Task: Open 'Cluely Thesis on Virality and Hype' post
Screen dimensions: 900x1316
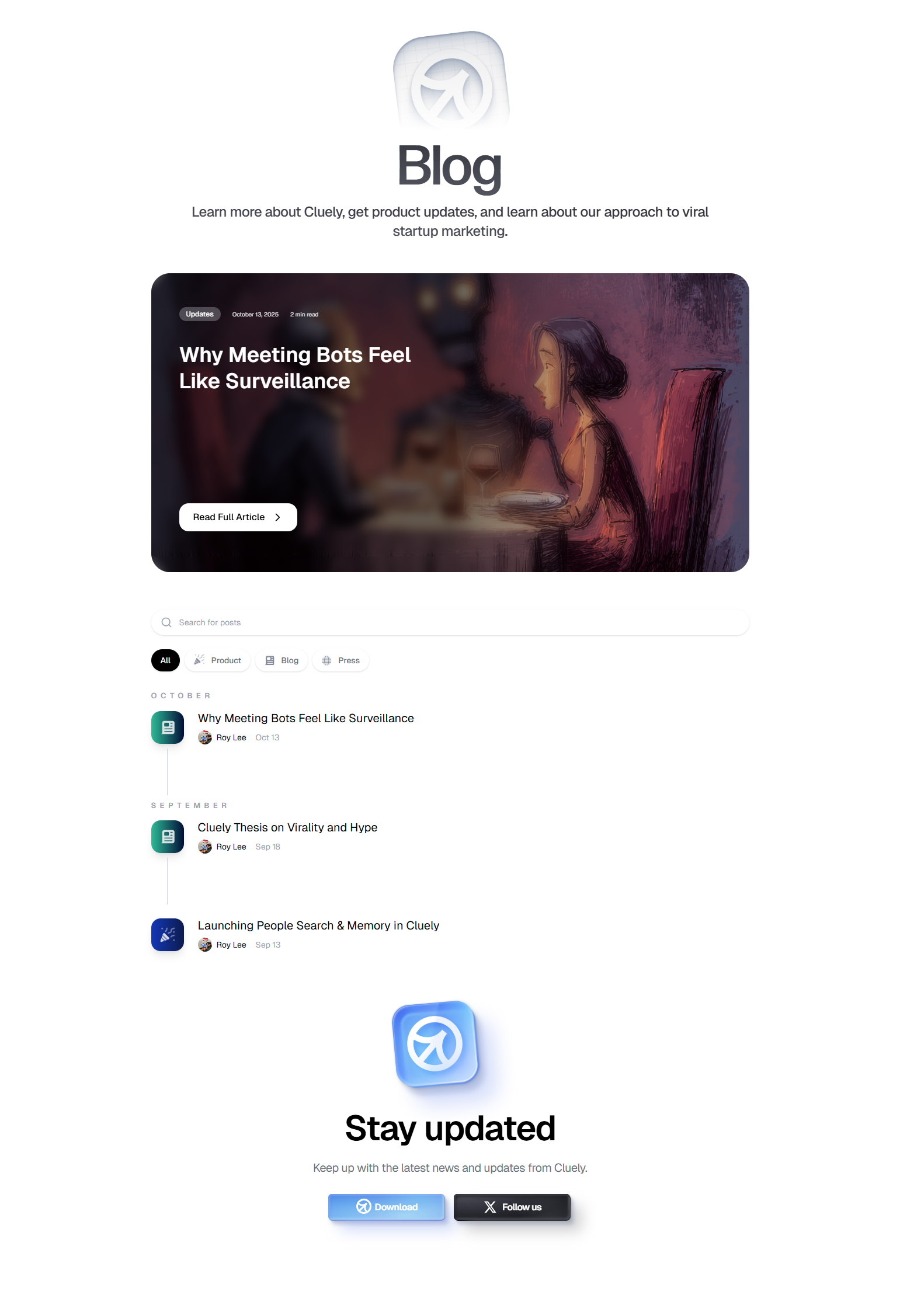Action: pos(287,827)
